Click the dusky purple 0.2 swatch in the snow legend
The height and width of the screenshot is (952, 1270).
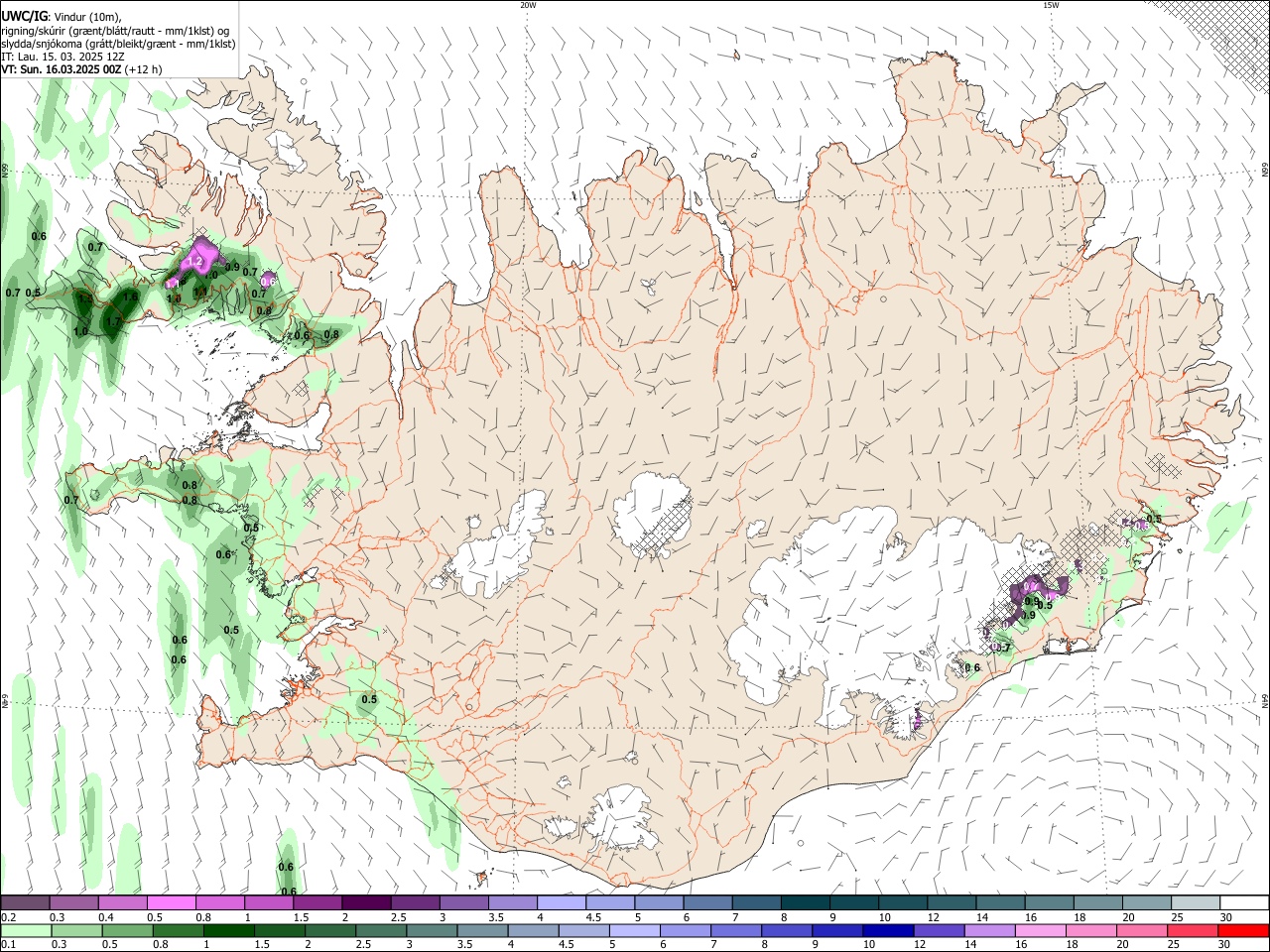26,903
